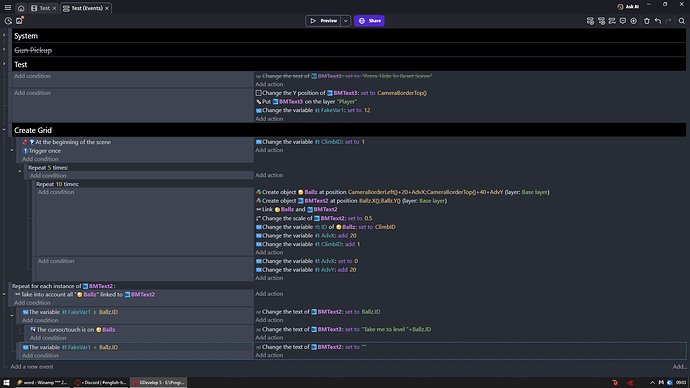Open Windows Start menu
The width and height of the screenshot is (690, 388).
coord(6,382)
